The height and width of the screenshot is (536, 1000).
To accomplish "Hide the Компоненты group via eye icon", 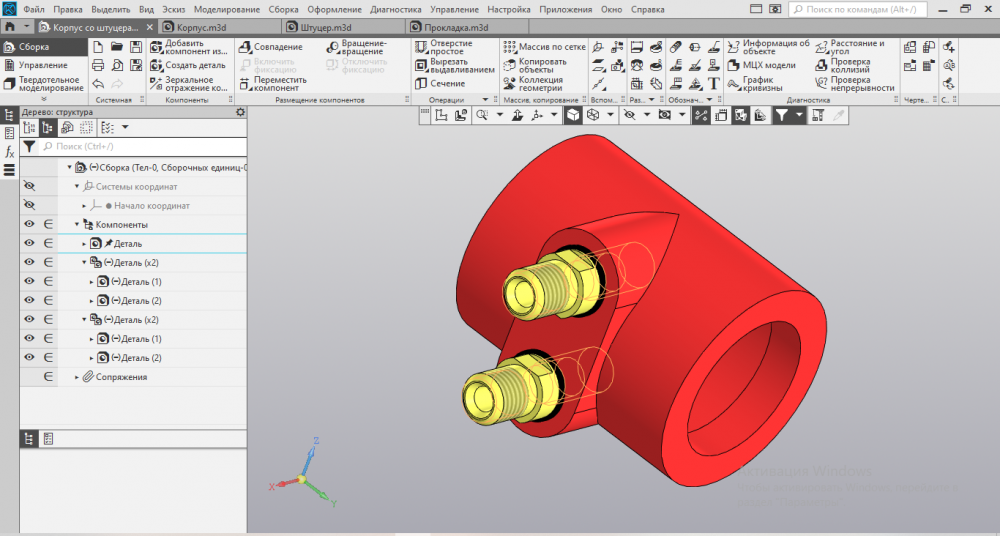I will [x=29, y=224].
